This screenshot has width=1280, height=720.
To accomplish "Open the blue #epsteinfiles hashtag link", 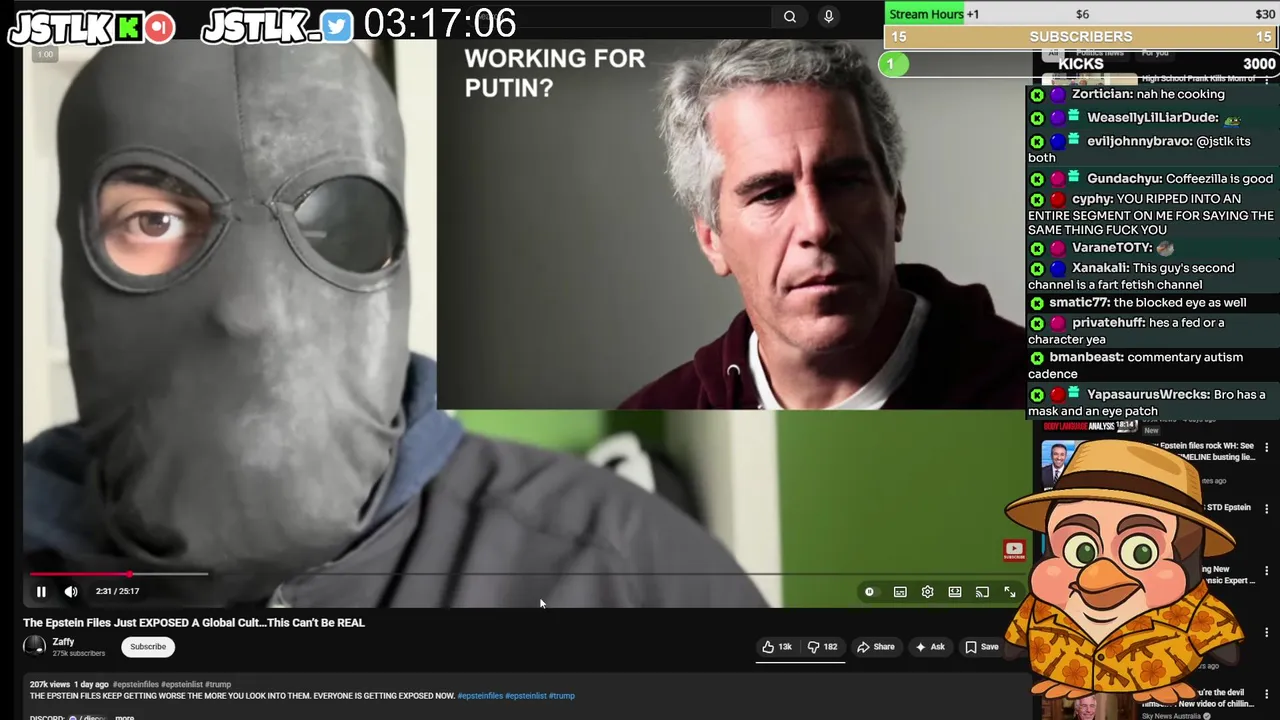I will click(x=480, y=696).
